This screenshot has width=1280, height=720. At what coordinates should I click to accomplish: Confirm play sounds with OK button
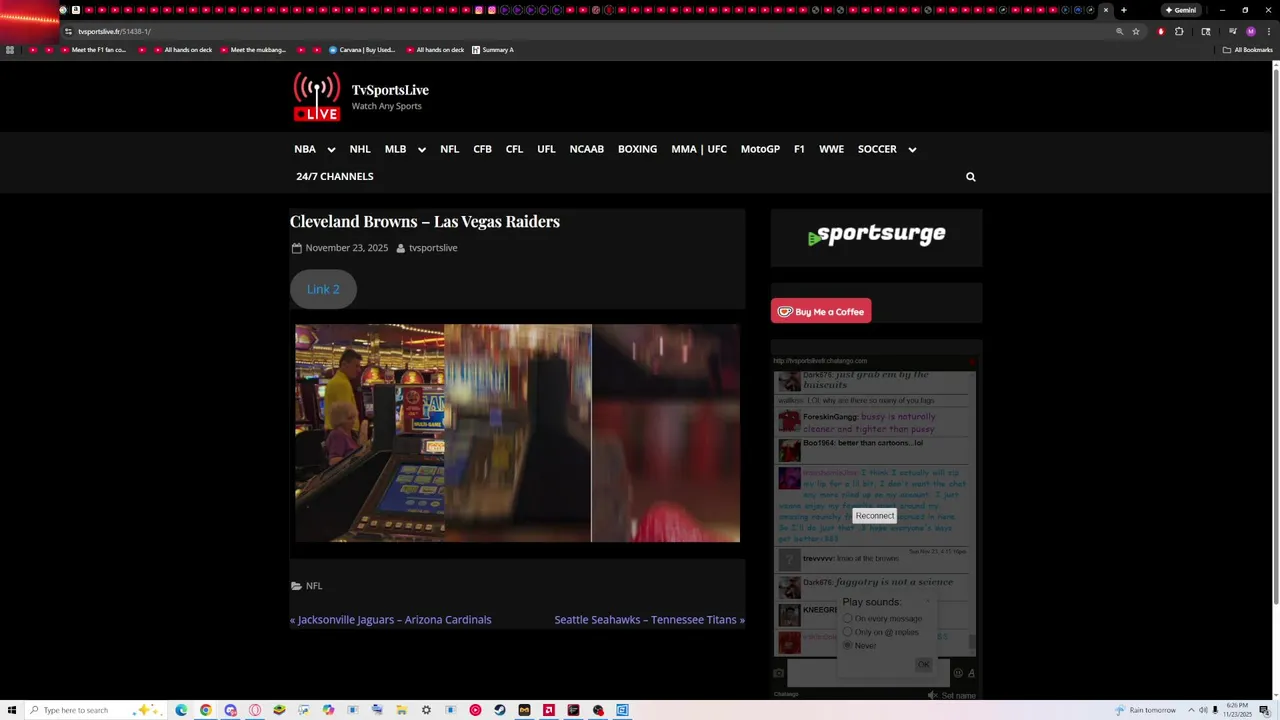tap(923, 664)
